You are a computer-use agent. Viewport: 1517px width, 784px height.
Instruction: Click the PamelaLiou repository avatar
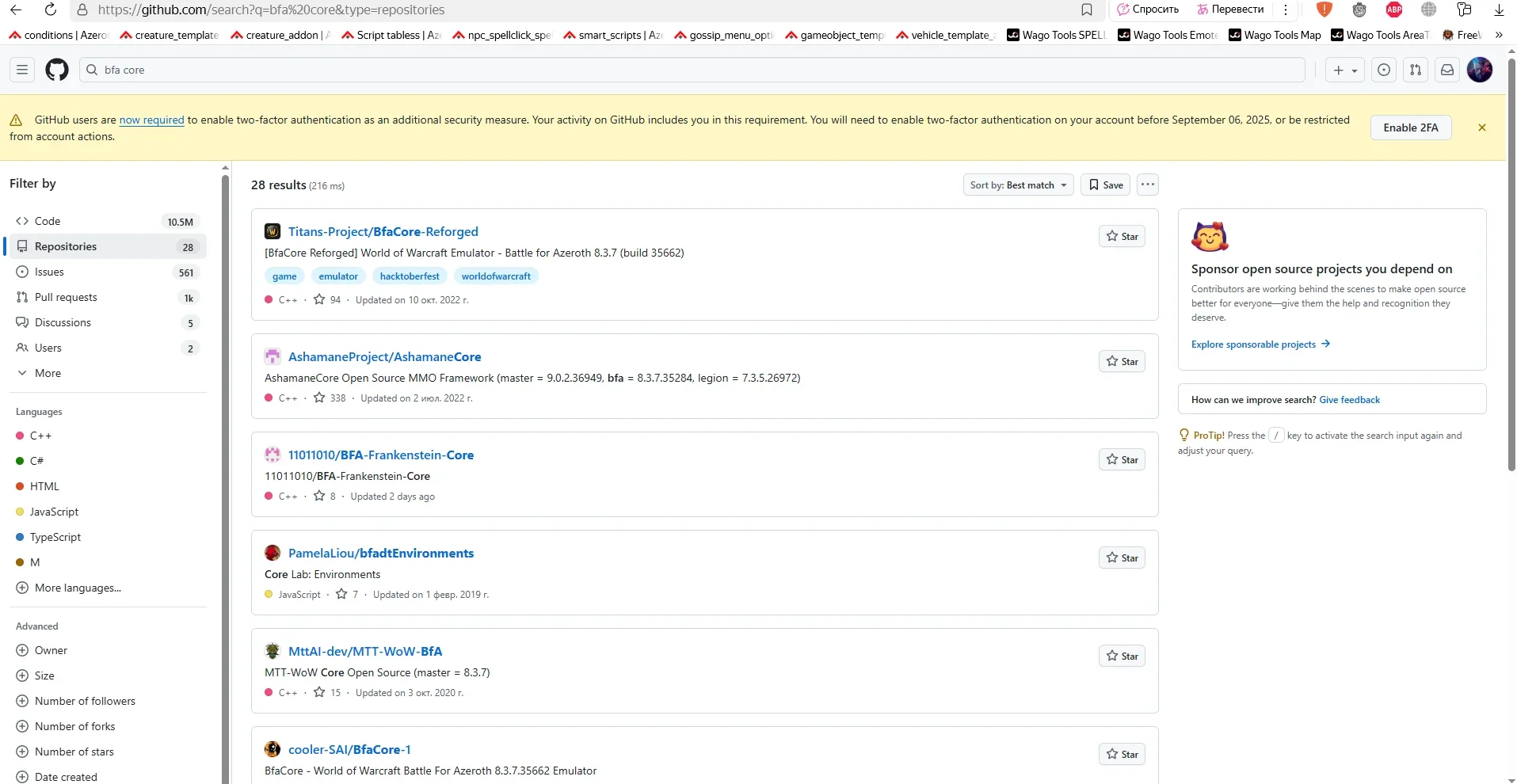273,553
